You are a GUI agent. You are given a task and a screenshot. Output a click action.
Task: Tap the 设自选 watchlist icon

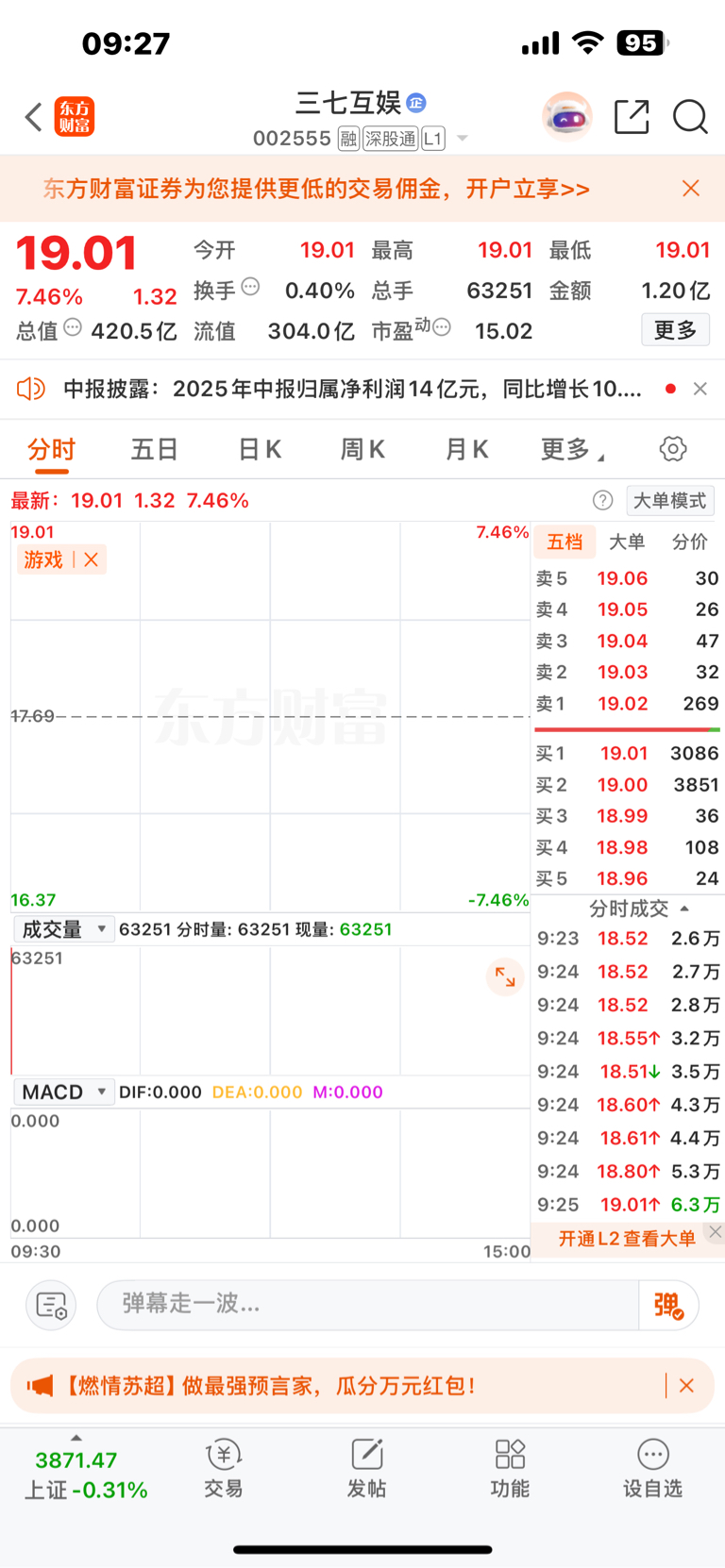pos(652,1469)
